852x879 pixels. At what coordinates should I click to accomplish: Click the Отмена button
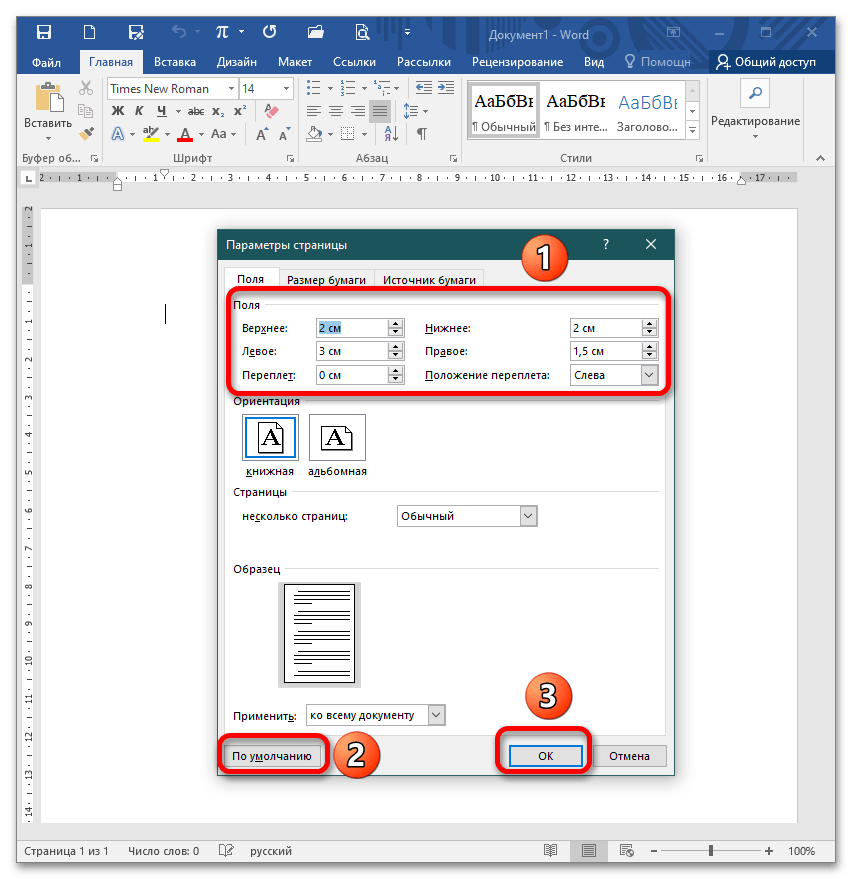(629, 756)
